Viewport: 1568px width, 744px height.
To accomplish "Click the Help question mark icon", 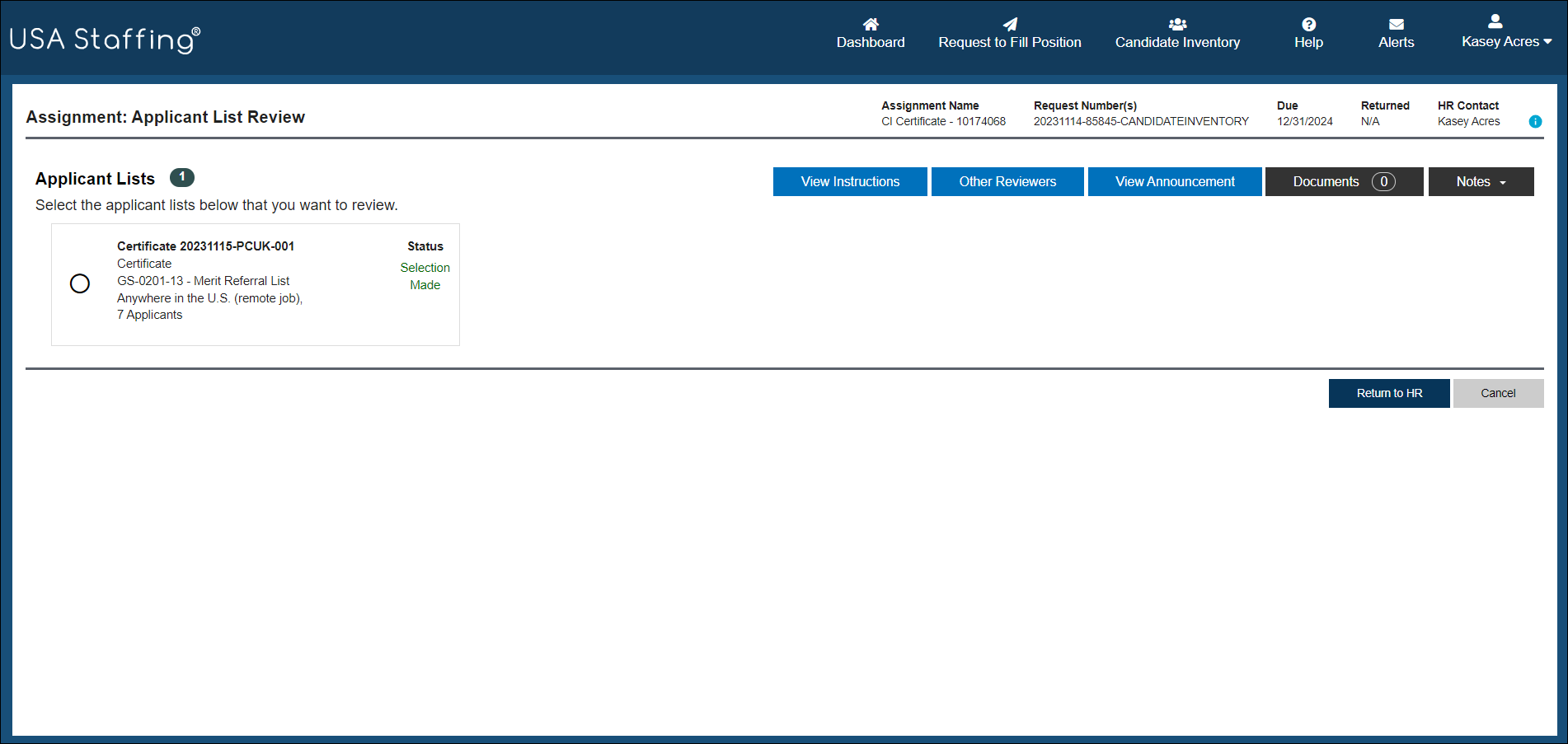I will (1307, 23).
